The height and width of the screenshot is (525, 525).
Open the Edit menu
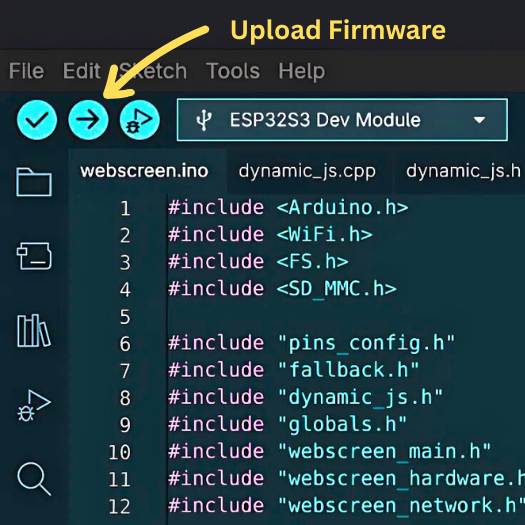82,71
